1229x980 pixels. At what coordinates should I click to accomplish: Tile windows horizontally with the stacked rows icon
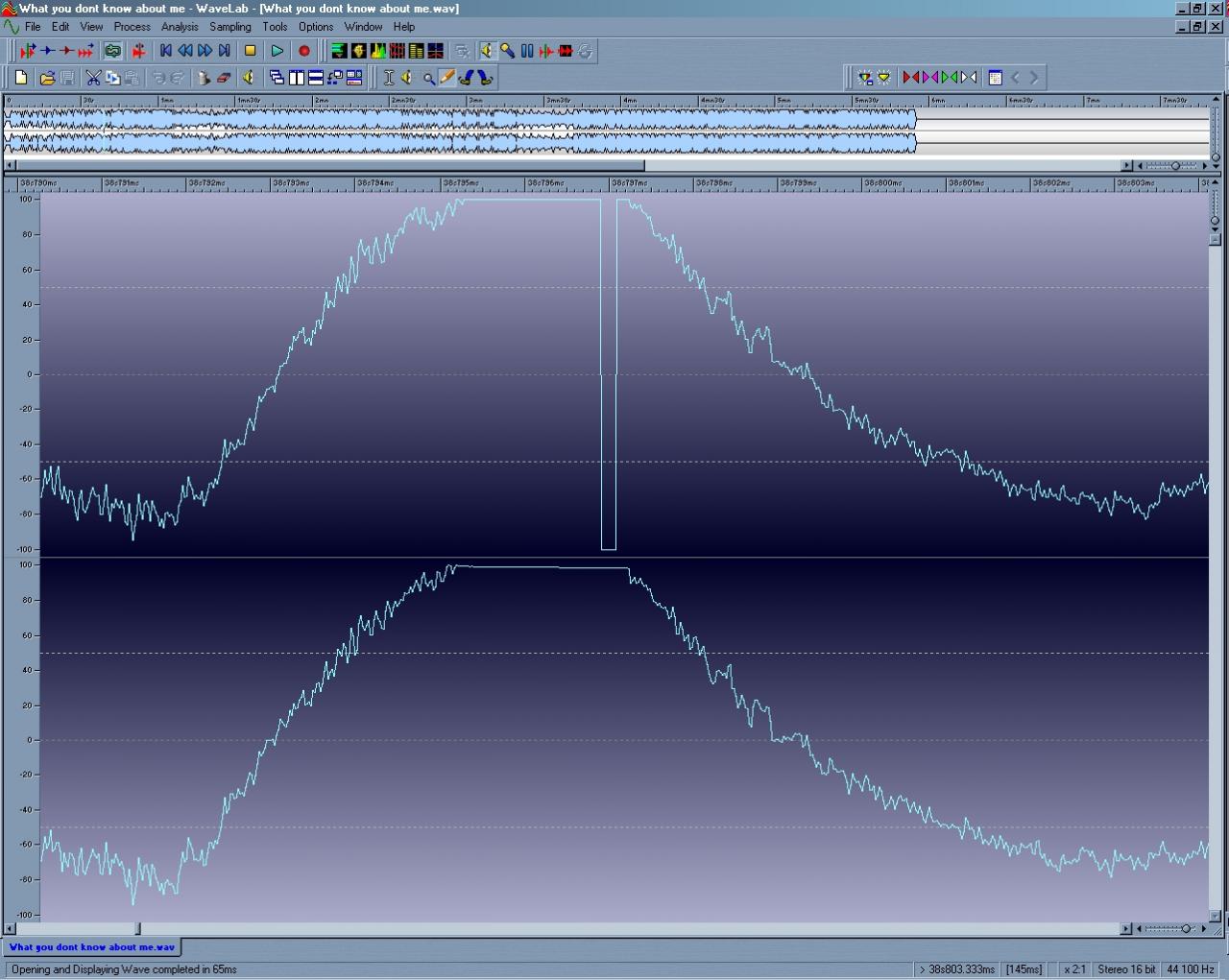pos(315,78)
